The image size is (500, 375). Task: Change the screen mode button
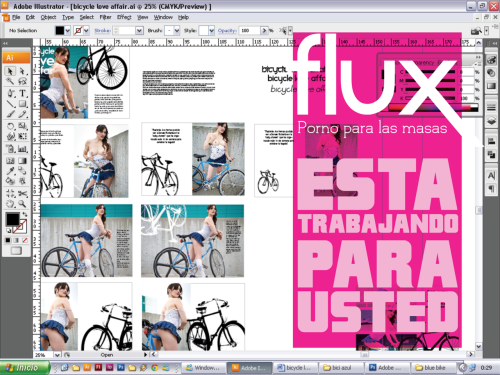point(16,251)
